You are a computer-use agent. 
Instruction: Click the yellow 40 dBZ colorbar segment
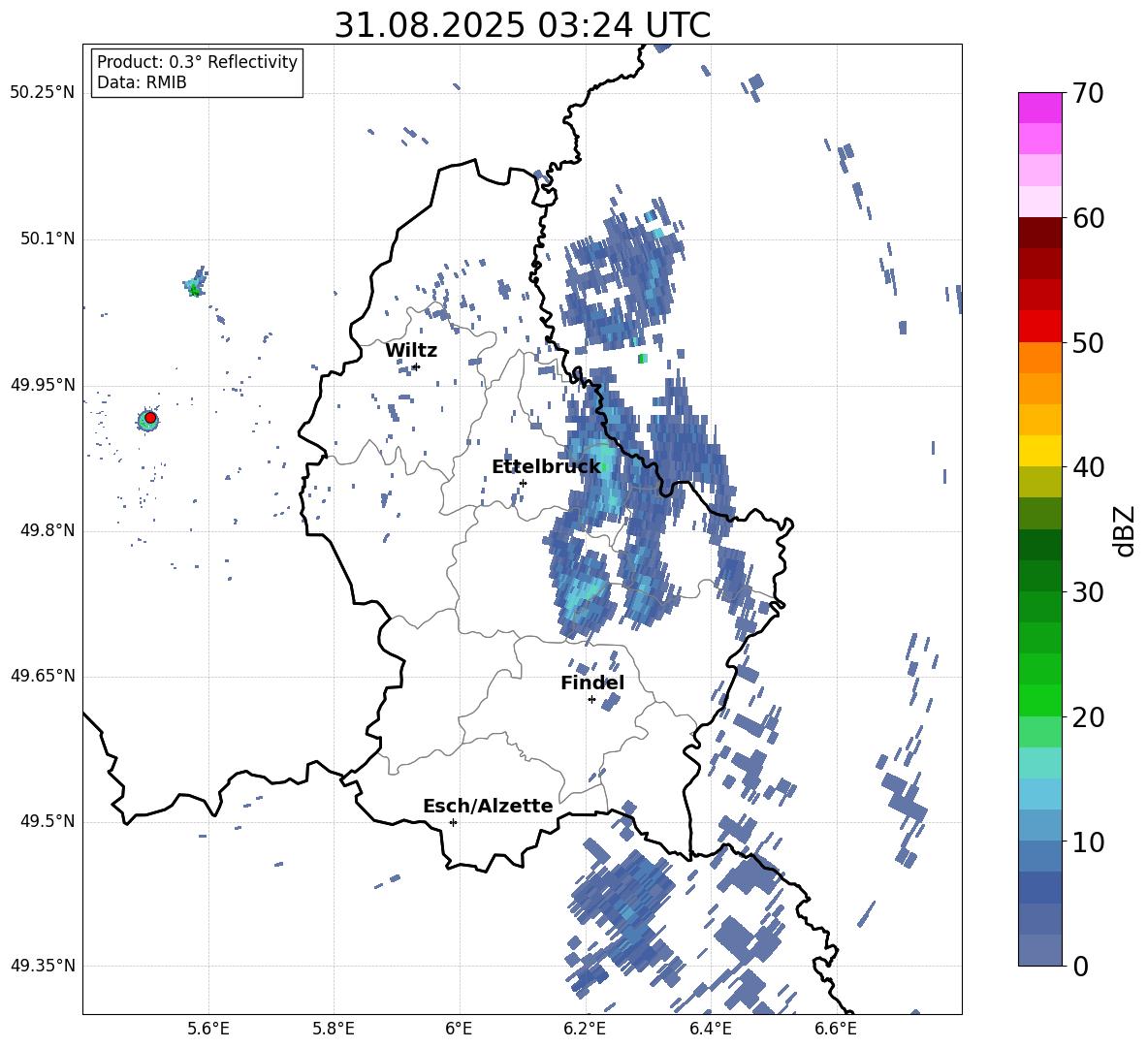(x=1039, y=451)
